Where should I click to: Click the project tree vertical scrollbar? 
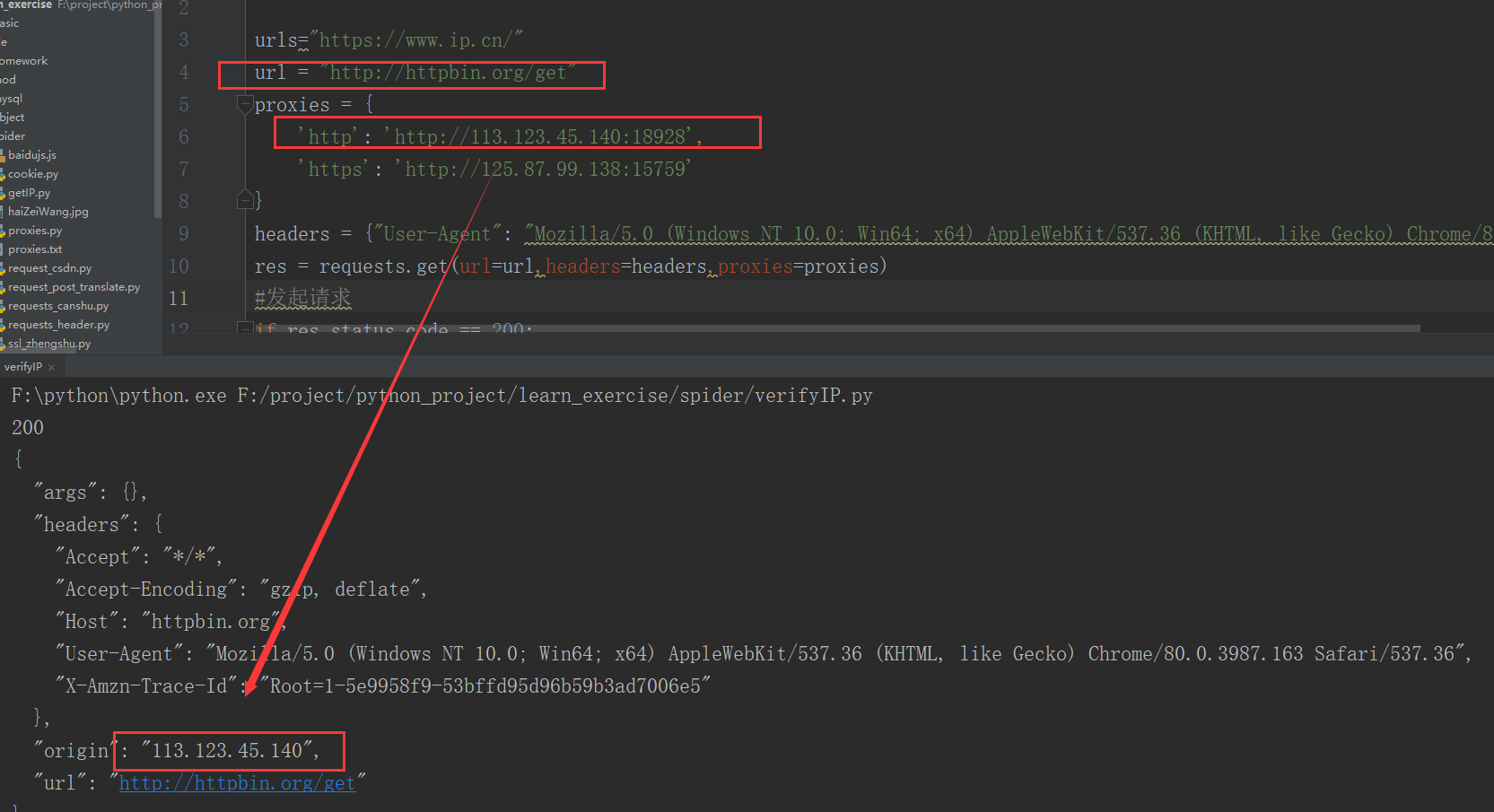click(x=158, y=109)
